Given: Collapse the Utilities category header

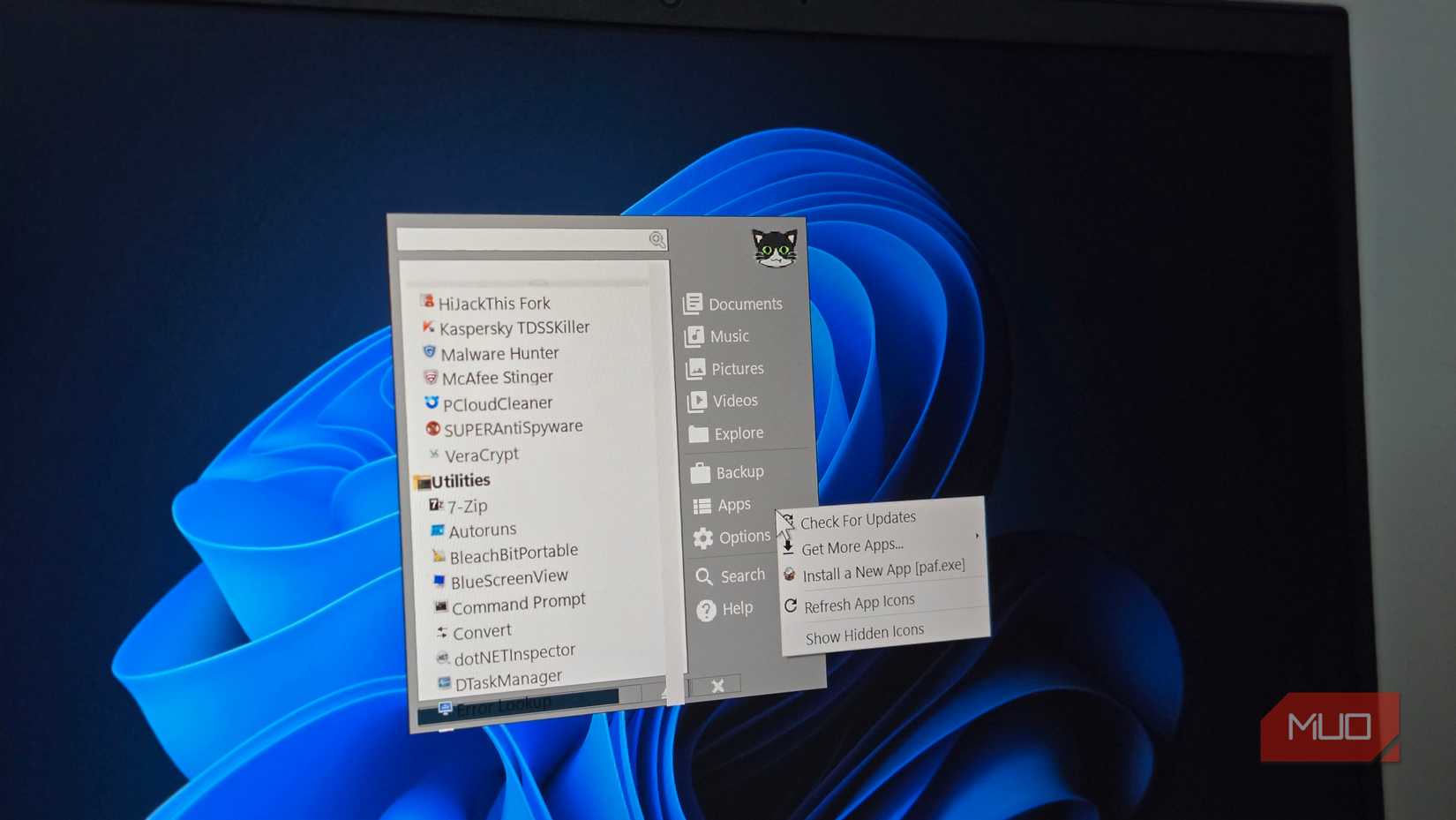Looking at the screenshot, I should click(460, 480).
